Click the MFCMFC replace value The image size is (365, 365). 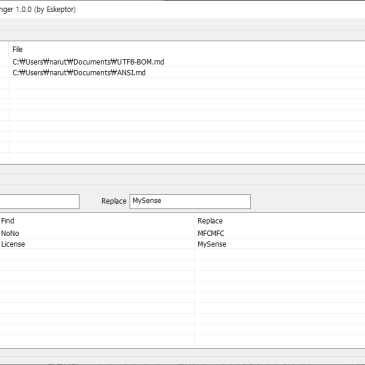coord(211,233)
